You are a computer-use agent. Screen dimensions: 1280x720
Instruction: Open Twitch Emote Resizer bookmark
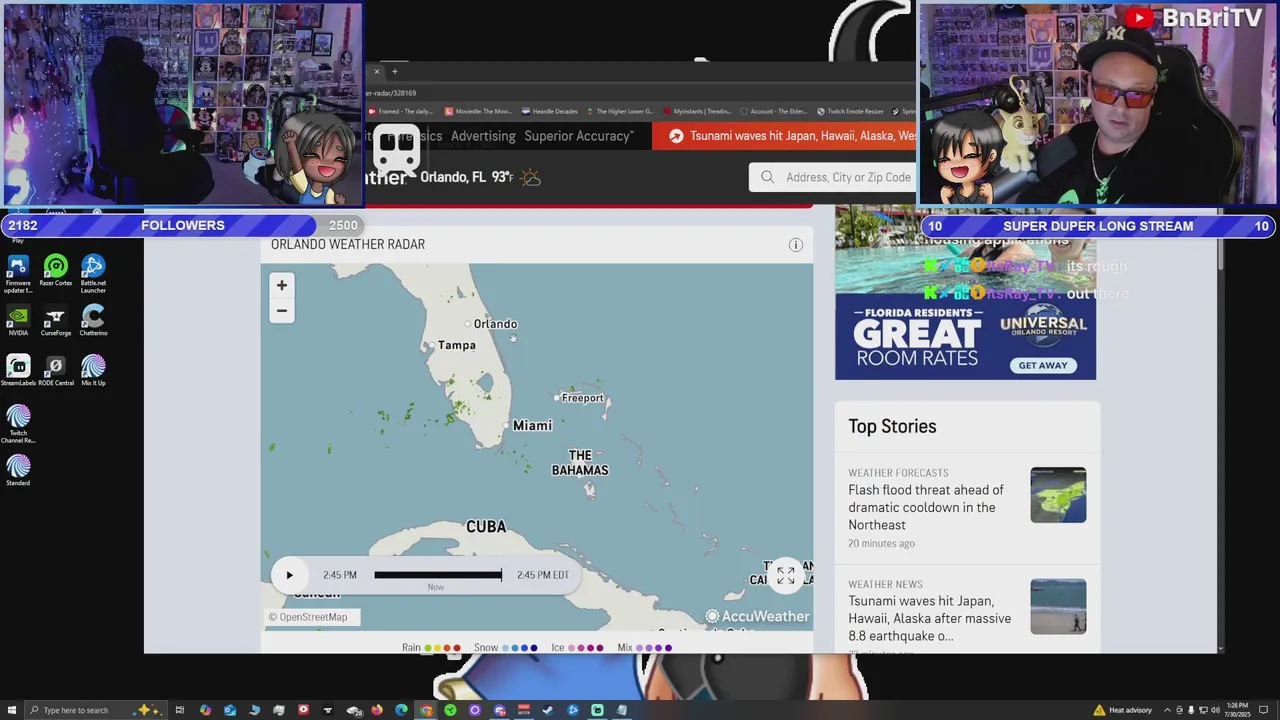(850, 111)
